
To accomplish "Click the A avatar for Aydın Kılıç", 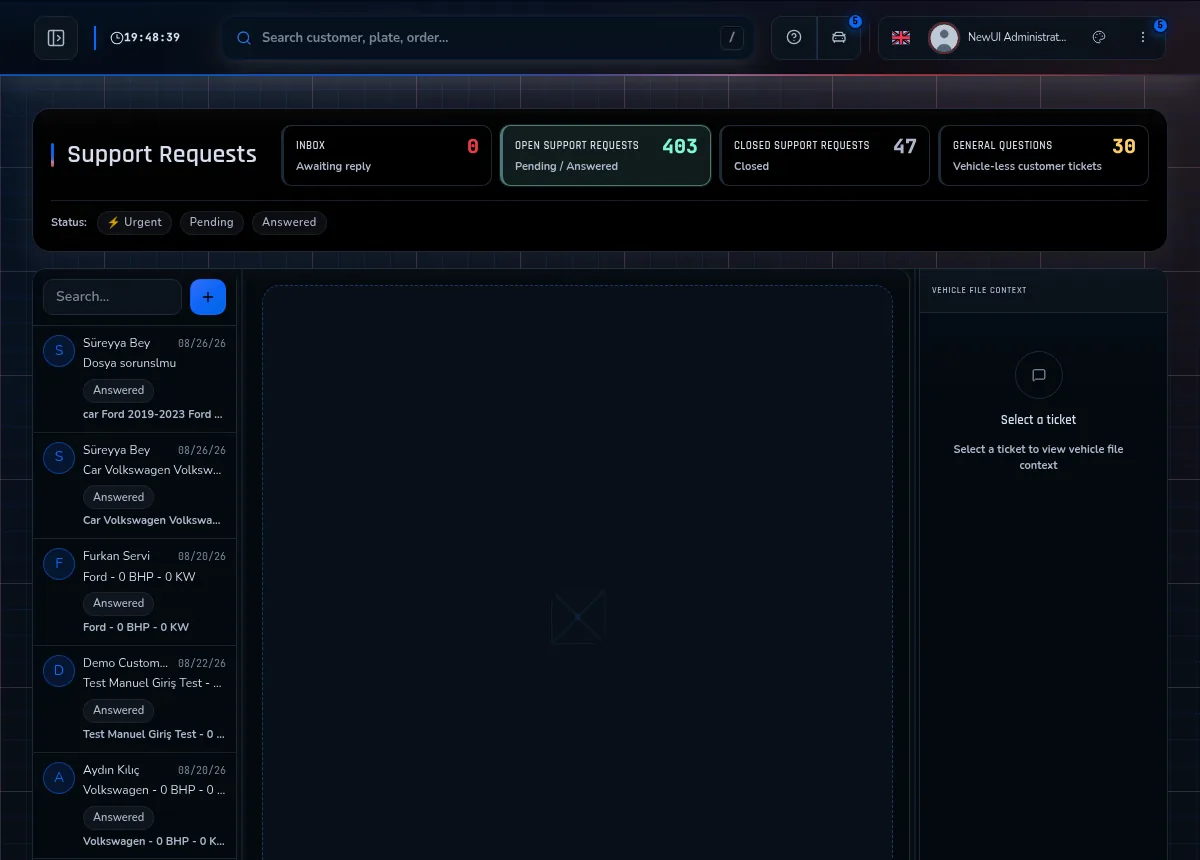I will pos(59,777).
